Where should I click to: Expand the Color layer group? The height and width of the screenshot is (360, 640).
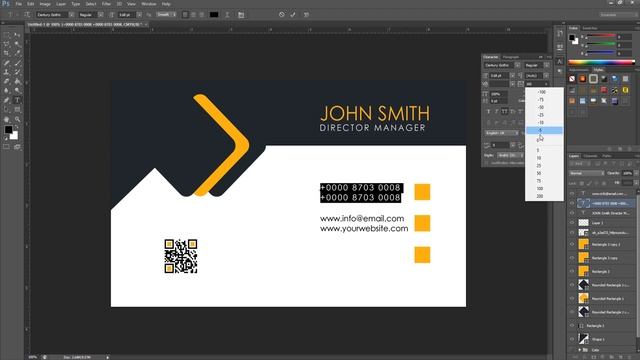pos(580,350)
